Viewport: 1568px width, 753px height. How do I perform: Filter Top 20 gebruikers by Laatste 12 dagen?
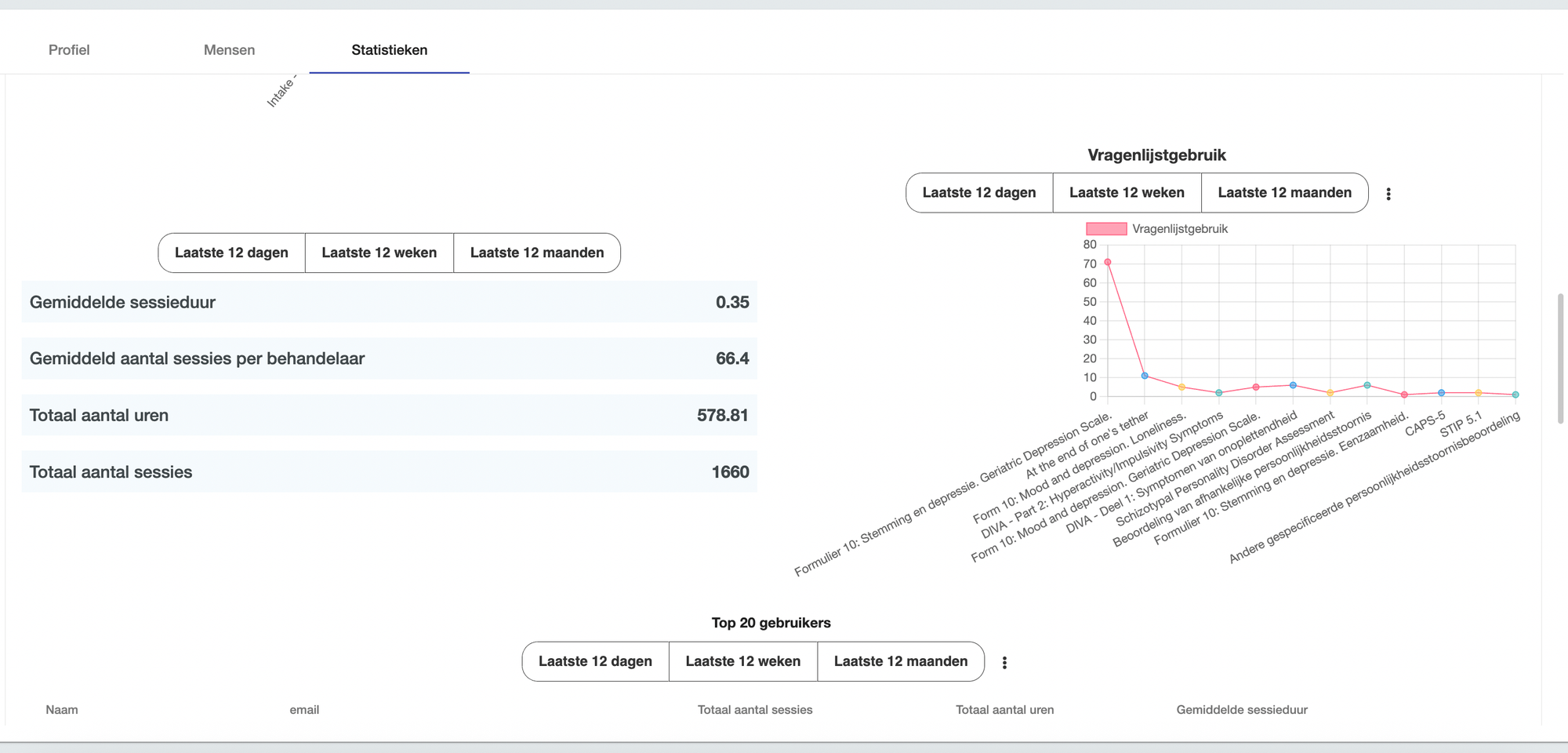(595, 661)
